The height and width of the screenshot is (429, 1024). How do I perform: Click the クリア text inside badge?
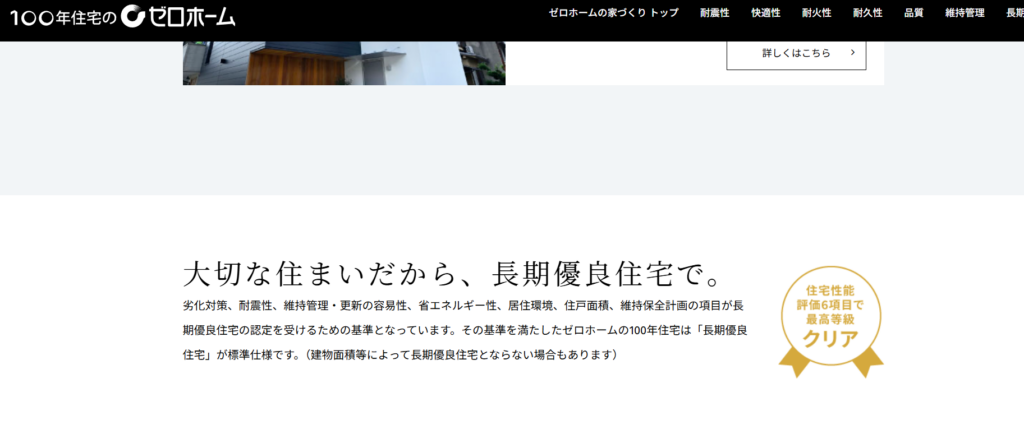pos(830,337)
